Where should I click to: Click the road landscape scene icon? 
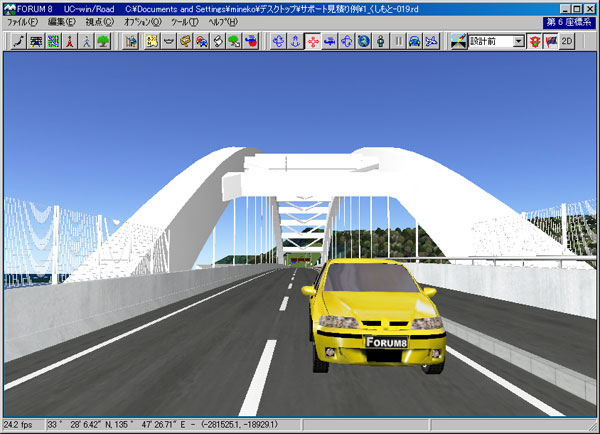458,41
